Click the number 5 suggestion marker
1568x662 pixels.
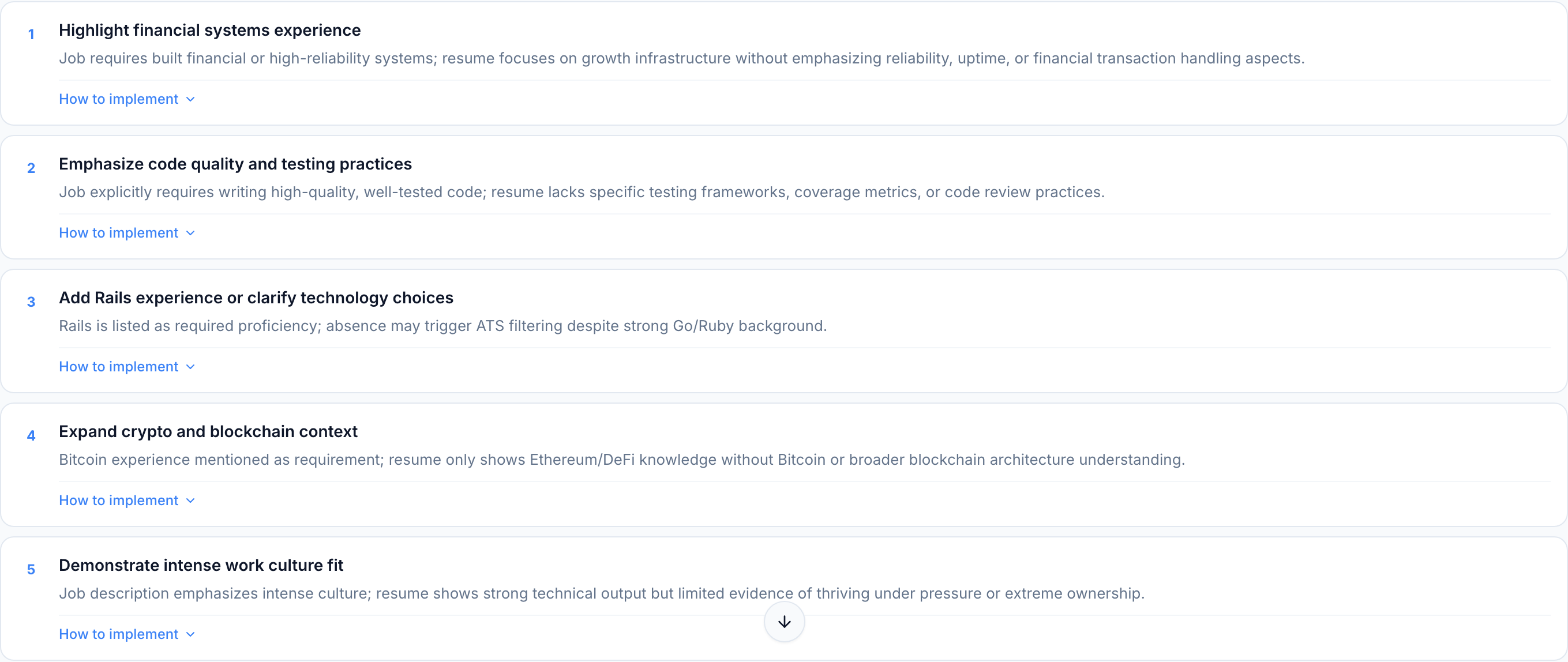pos(31,570)
